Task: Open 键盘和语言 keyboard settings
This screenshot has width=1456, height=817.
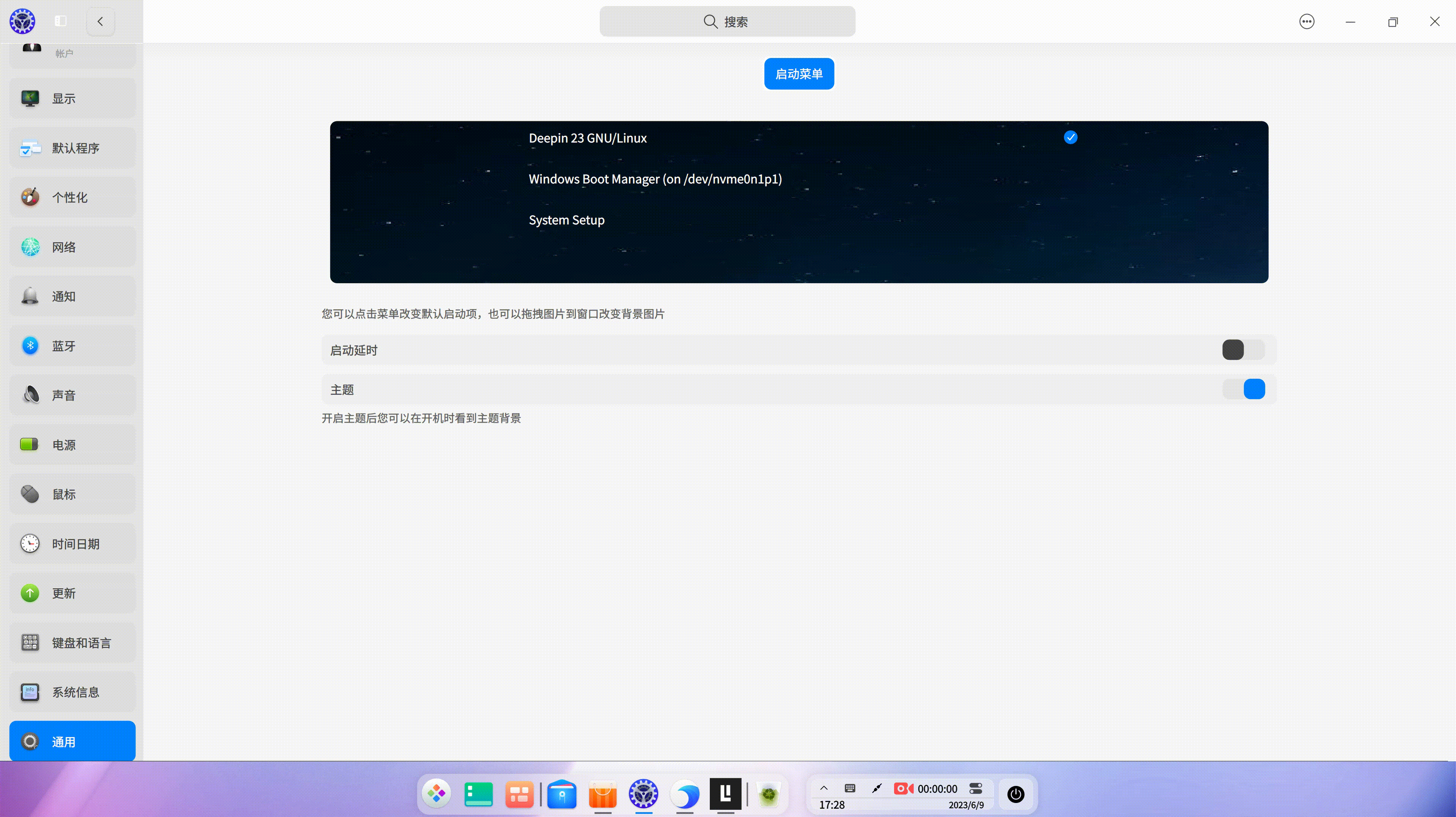Action: 72,643
